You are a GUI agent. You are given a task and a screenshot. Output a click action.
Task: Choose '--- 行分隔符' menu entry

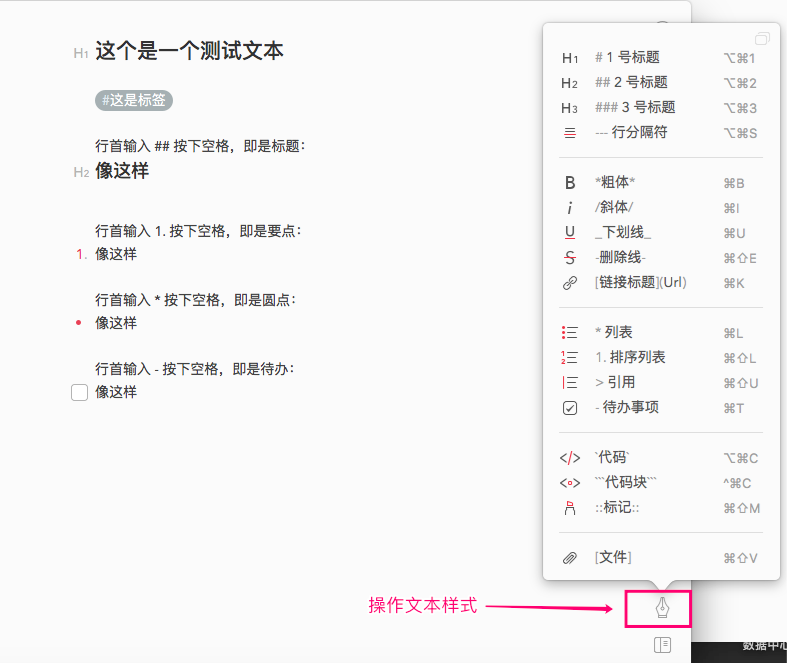pyautogui.click(x=631, y=132)
